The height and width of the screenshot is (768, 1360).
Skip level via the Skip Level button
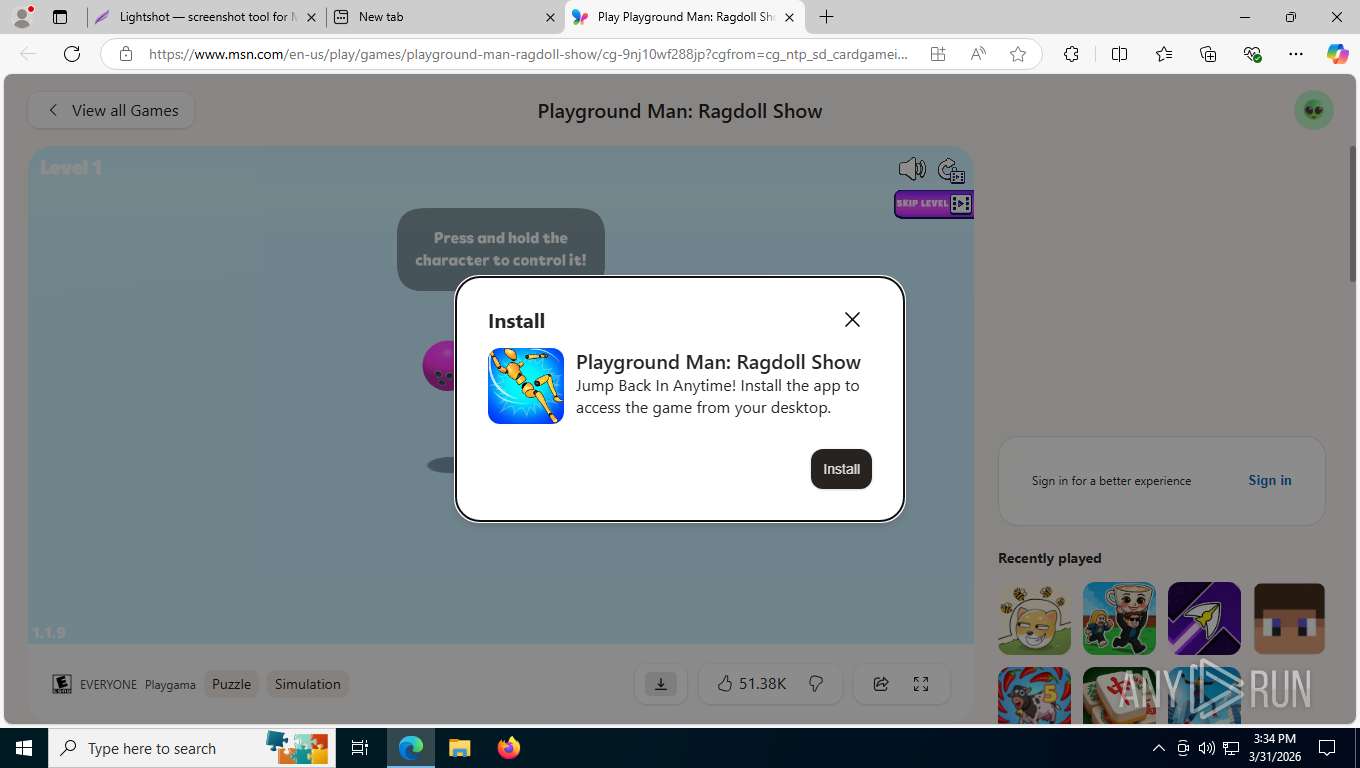pyautogui.click(x=933, y=204)
